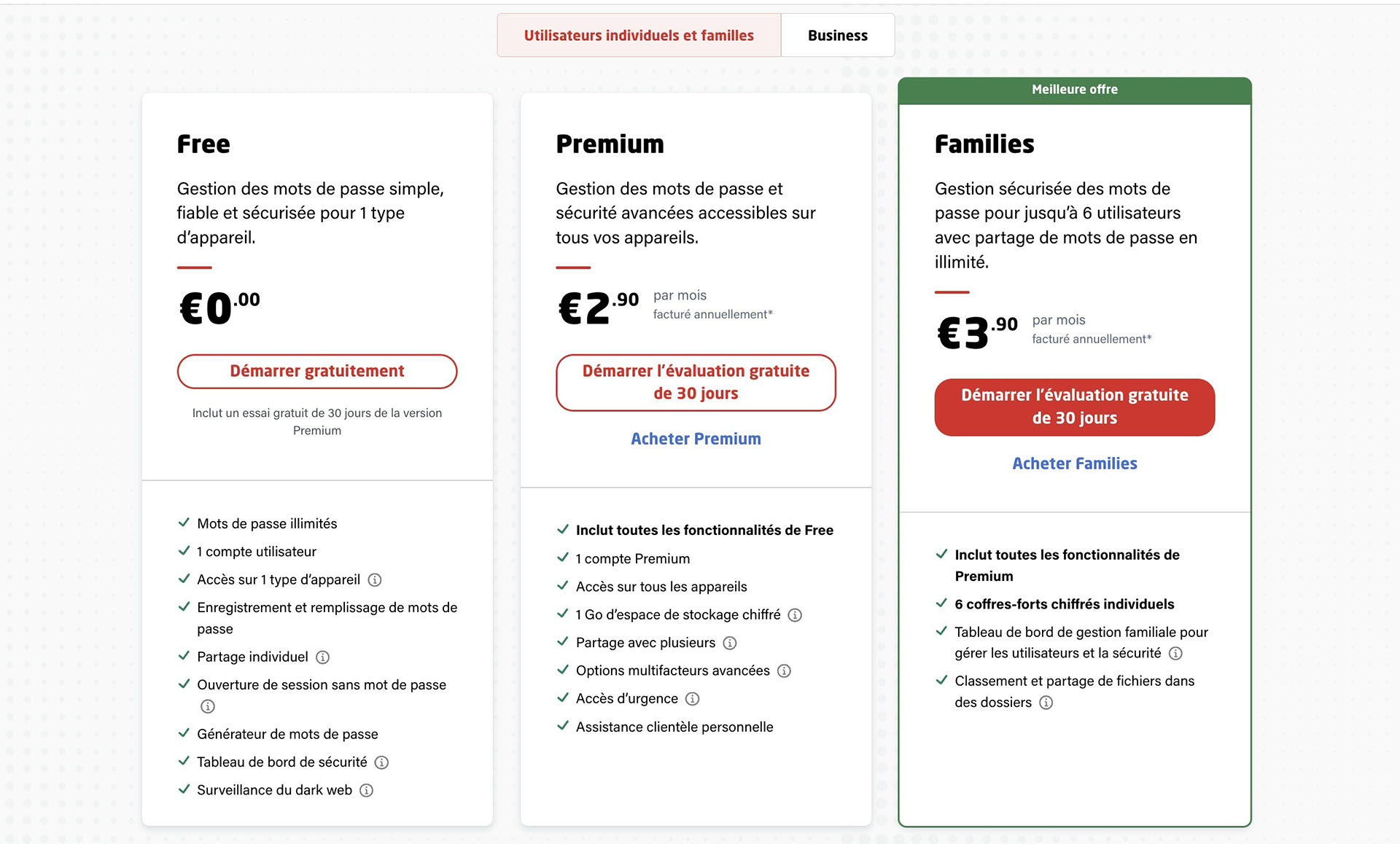This screenshot has width=1400, height=844.
Task: Open the Acheter Premium link
Action: (696, 439)
